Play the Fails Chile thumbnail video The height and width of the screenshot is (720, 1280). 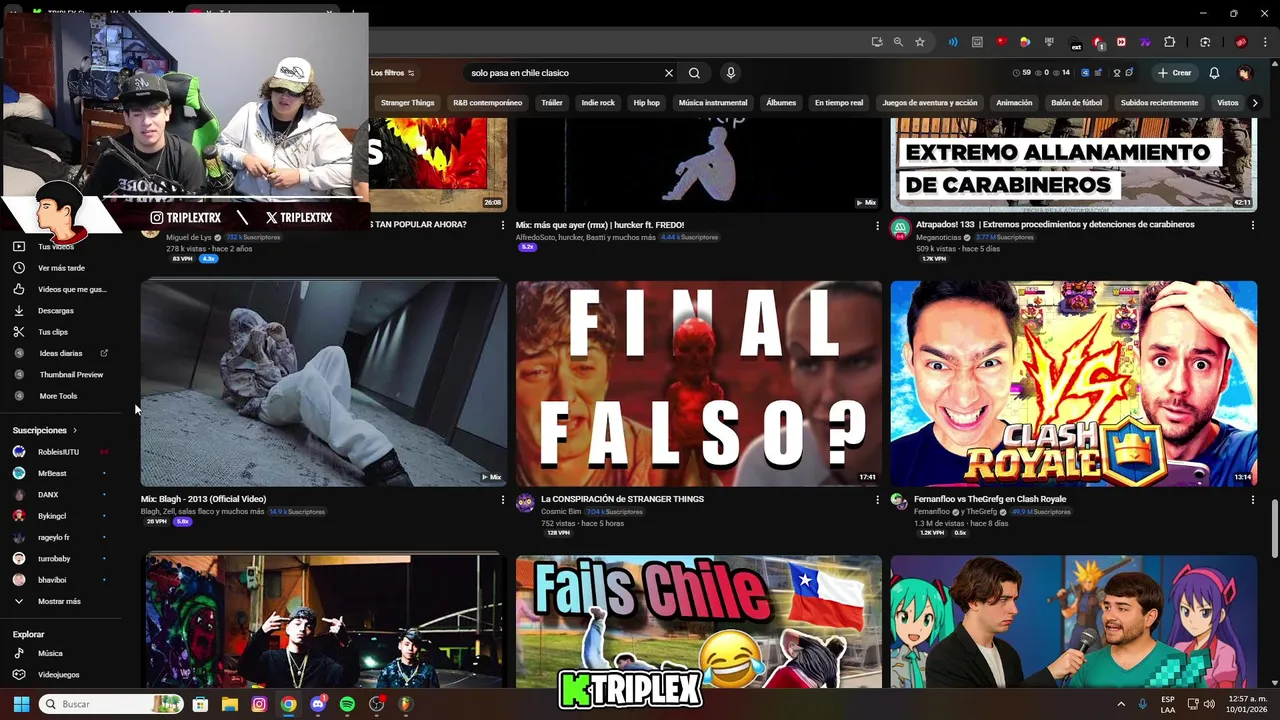(699, 621)
